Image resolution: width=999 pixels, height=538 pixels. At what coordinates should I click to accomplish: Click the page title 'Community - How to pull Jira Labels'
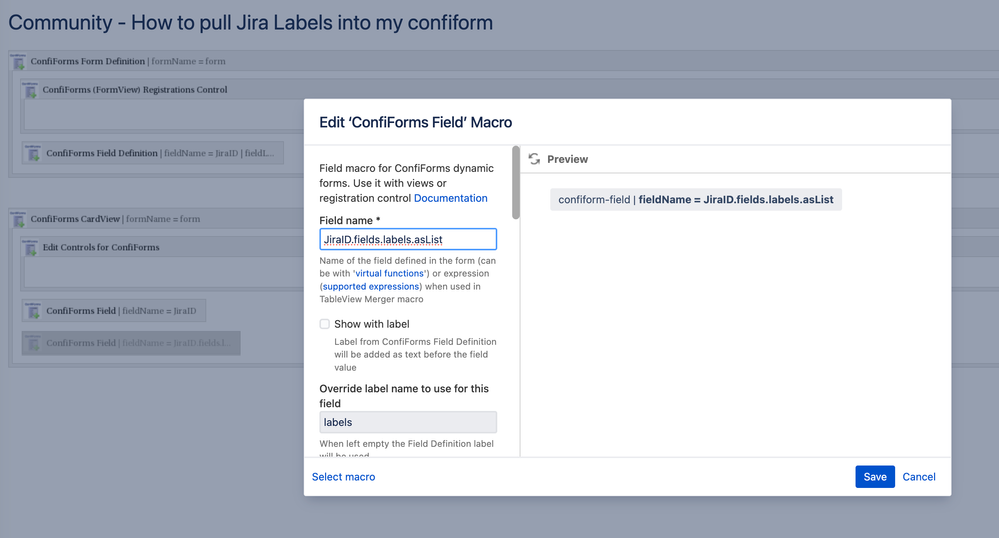point(250,23)
